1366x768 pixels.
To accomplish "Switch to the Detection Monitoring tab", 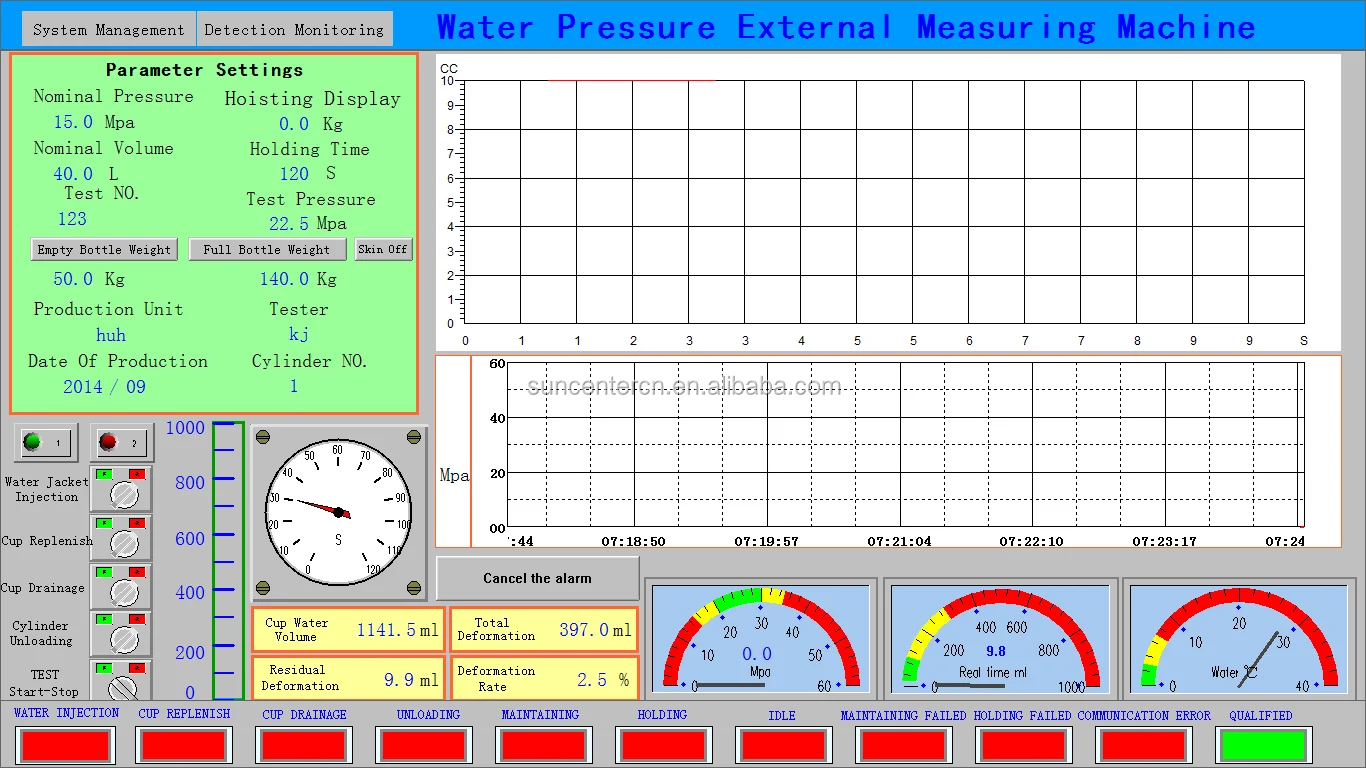I will pyautogui.click(x=294, y=30).
